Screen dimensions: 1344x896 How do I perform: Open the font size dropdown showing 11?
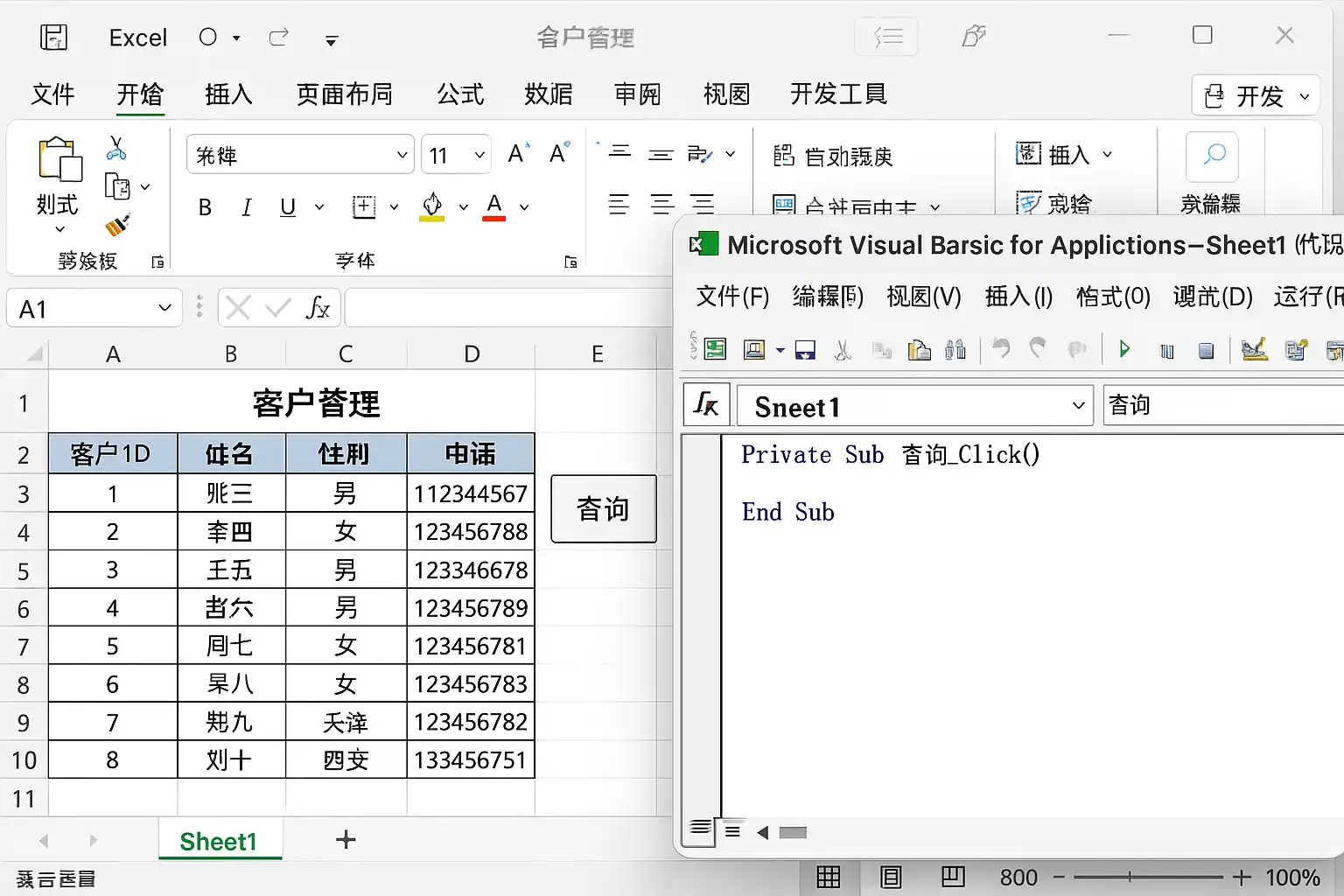(x=479, y=156)
